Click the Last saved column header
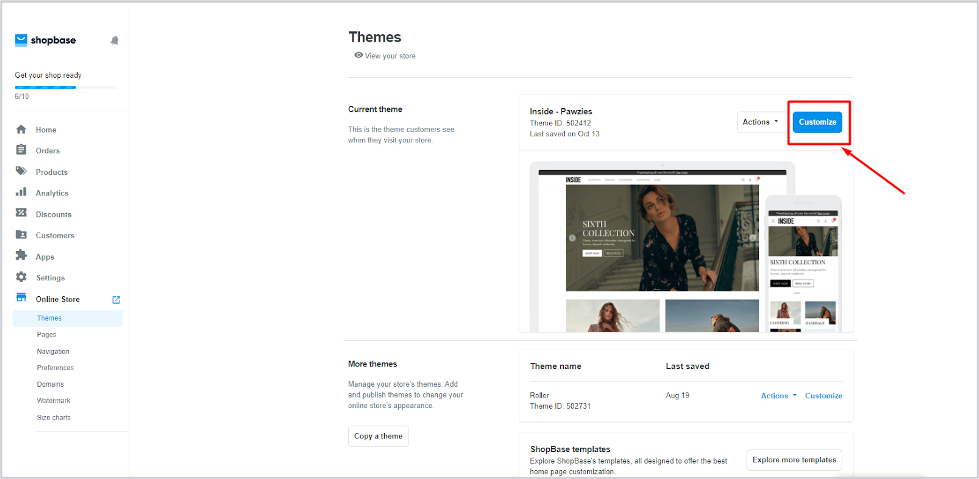Screen dimensions: 979x479 coord(687,366)
